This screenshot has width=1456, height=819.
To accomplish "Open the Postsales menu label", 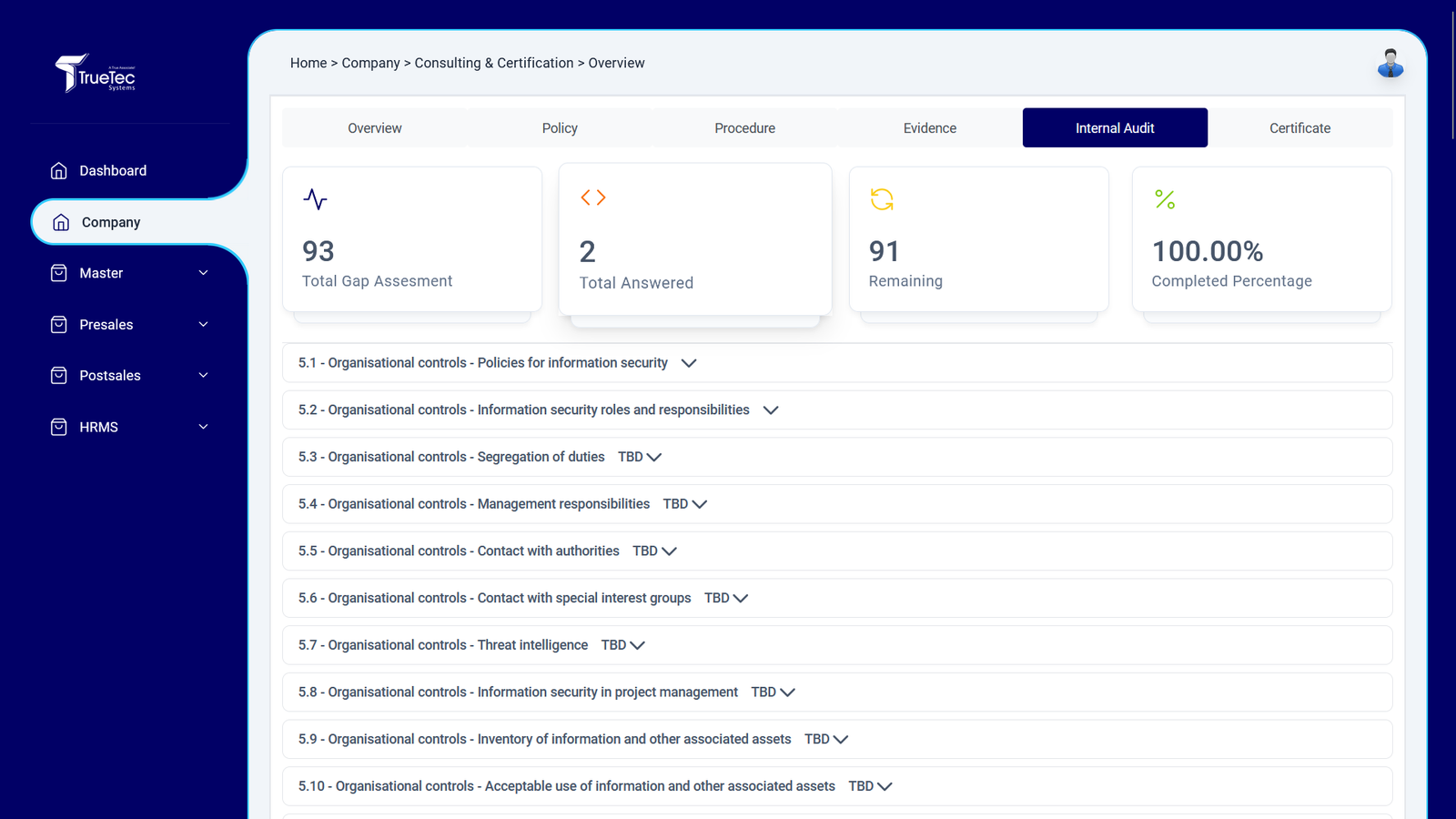I will point(110,376).
